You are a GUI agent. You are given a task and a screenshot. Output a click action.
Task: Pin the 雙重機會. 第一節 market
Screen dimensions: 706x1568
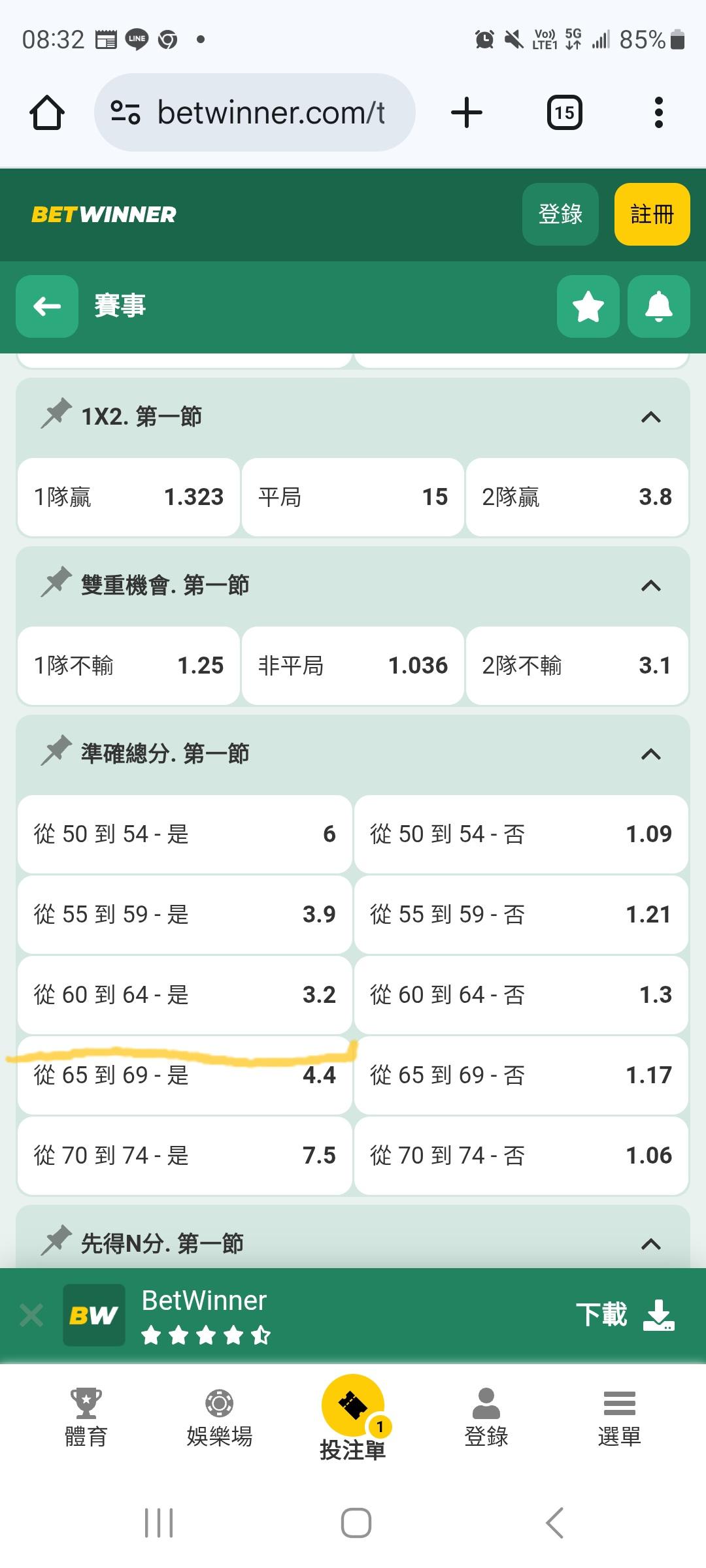56,583
